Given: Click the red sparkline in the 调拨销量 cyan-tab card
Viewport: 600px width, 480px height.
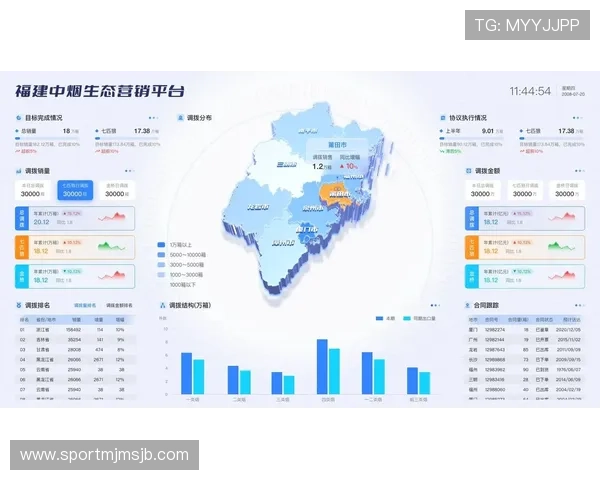Looking at the screenshot, I should coord(112,275).
